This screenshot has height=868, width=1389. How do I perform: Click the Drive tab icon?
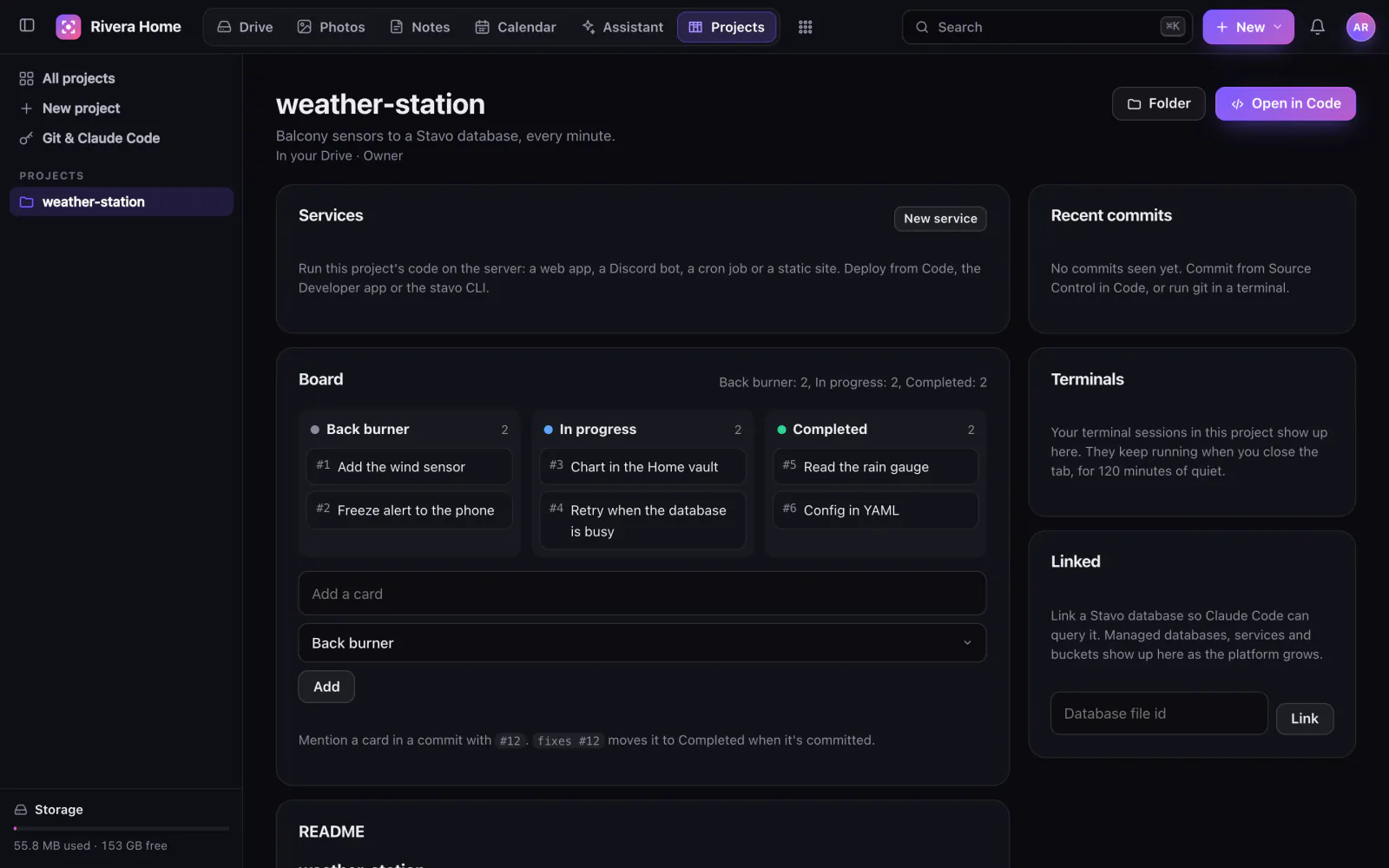click(224, 27)
